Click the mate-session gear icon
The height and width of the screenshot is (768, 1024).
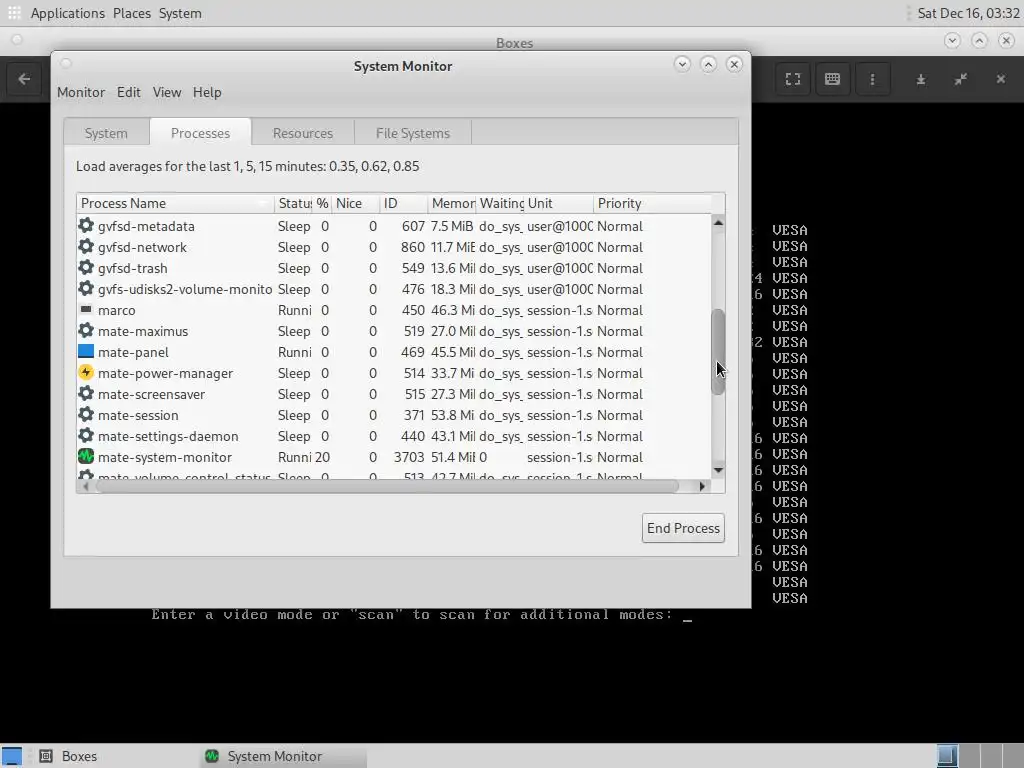[x=86, y=414]
